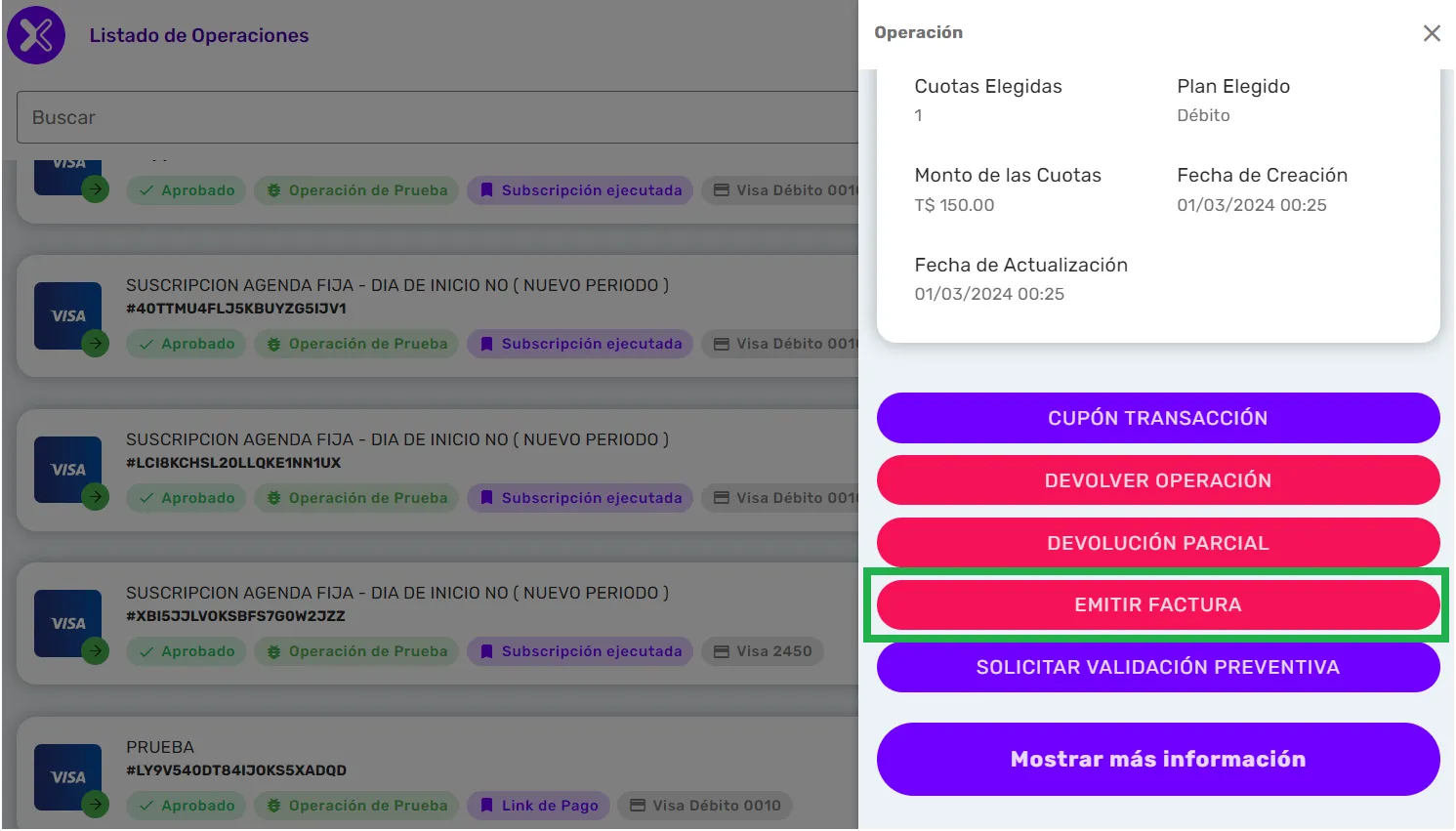Click Subscripción ejecutada chip under #XBI5JJLVOKSBFS7G0W2JZZ
This screenshot has height=831, width=1456.
point(580,651)
